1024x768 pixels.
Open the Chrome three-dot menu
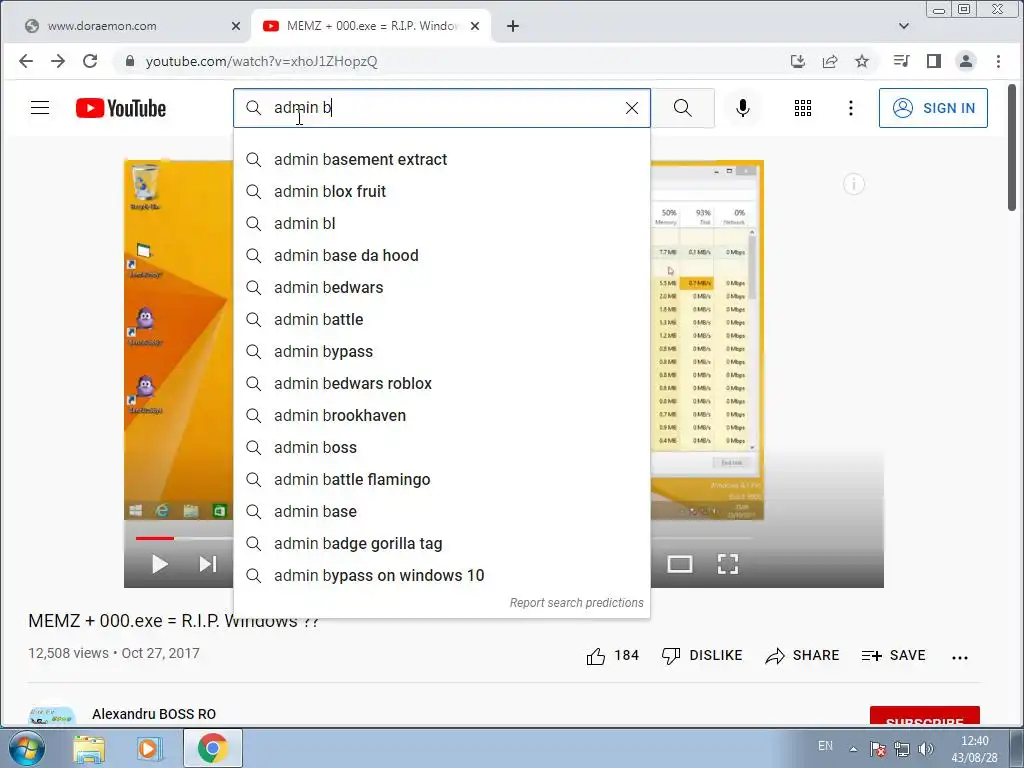(998, 61)
